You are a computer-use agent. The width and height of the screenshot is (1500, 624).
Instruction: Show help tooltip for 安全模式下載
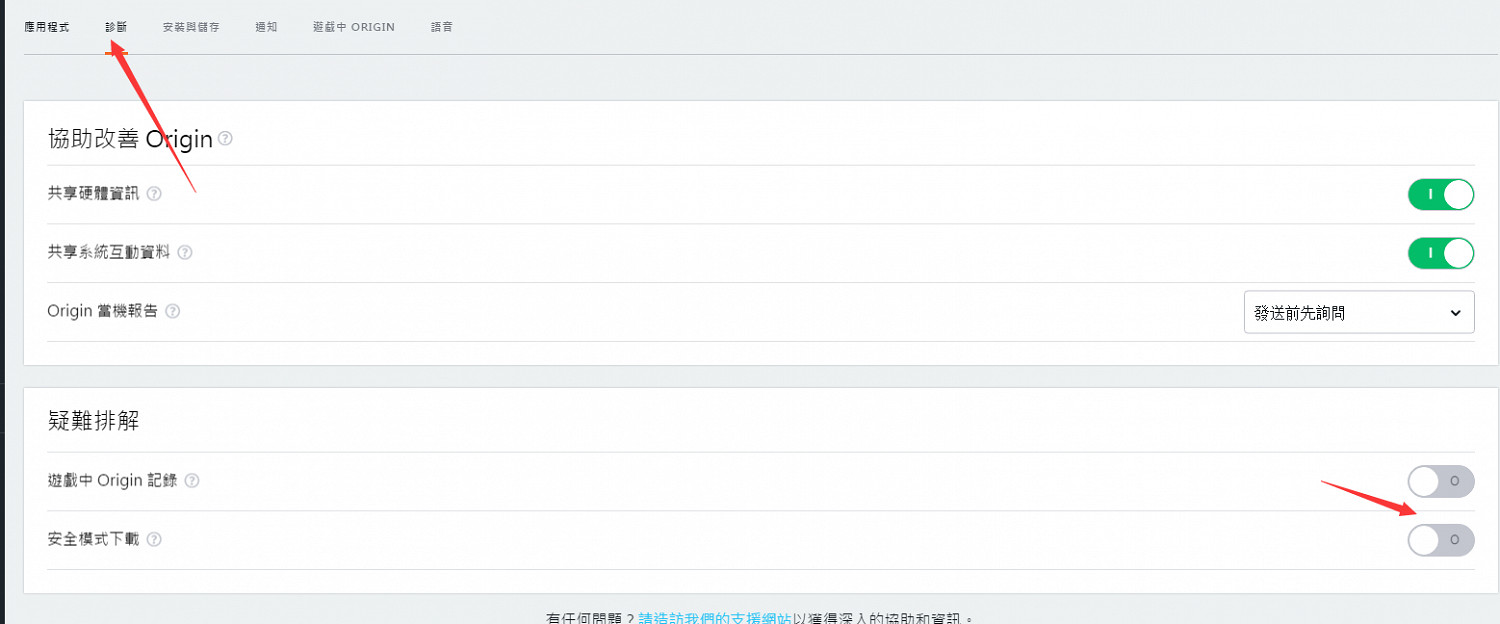(x=155, y=540)
